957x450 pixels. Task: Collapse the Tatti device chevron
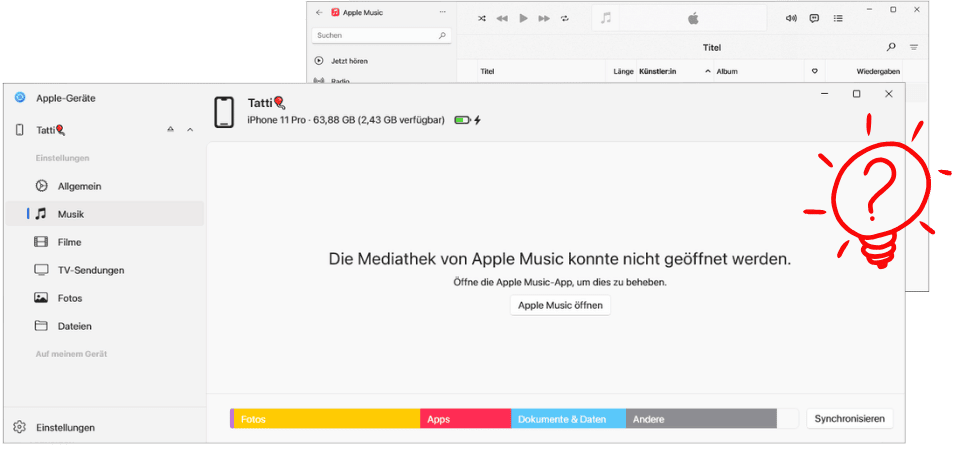click(190, 129)
